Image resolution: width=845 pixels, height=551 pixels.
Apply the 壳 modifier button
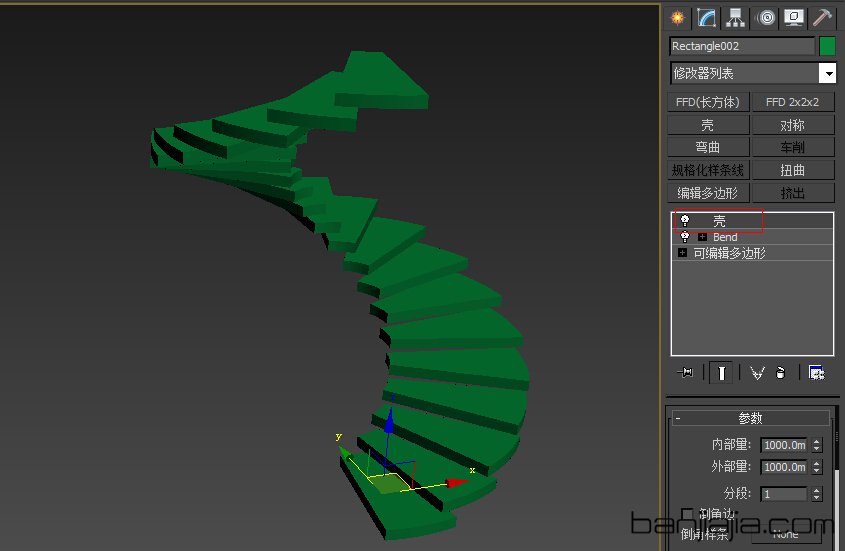(x=708, y=125)
